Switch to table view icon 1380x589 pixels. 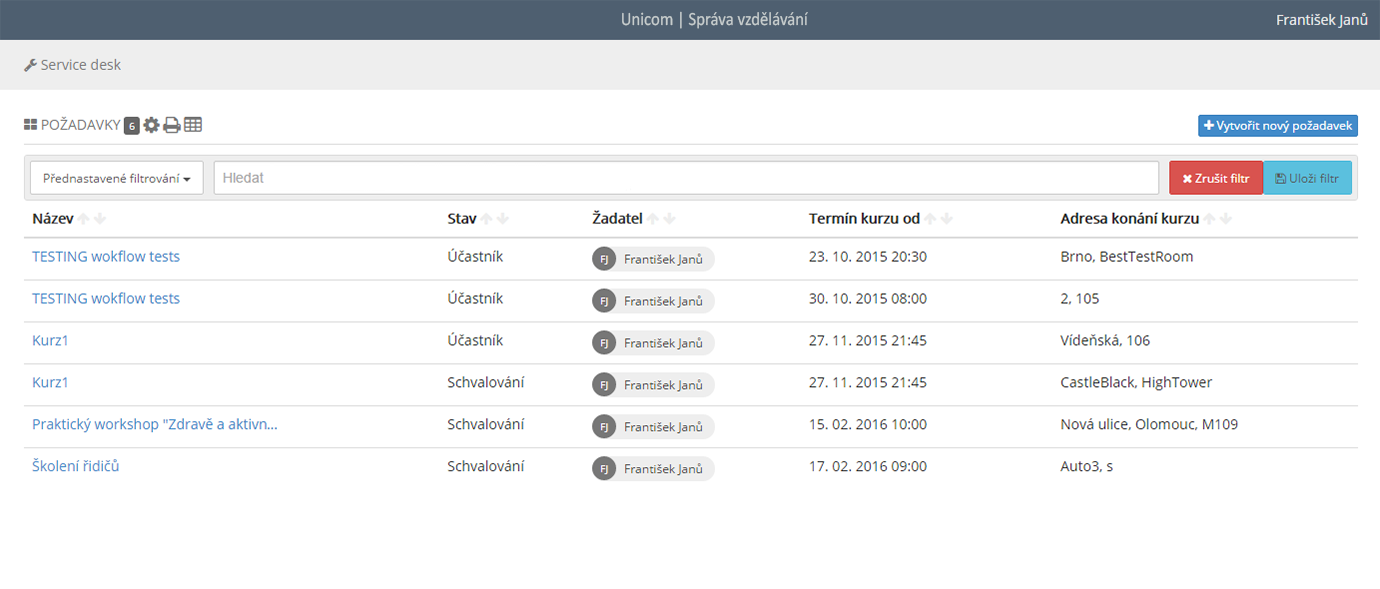pos(193,125)
